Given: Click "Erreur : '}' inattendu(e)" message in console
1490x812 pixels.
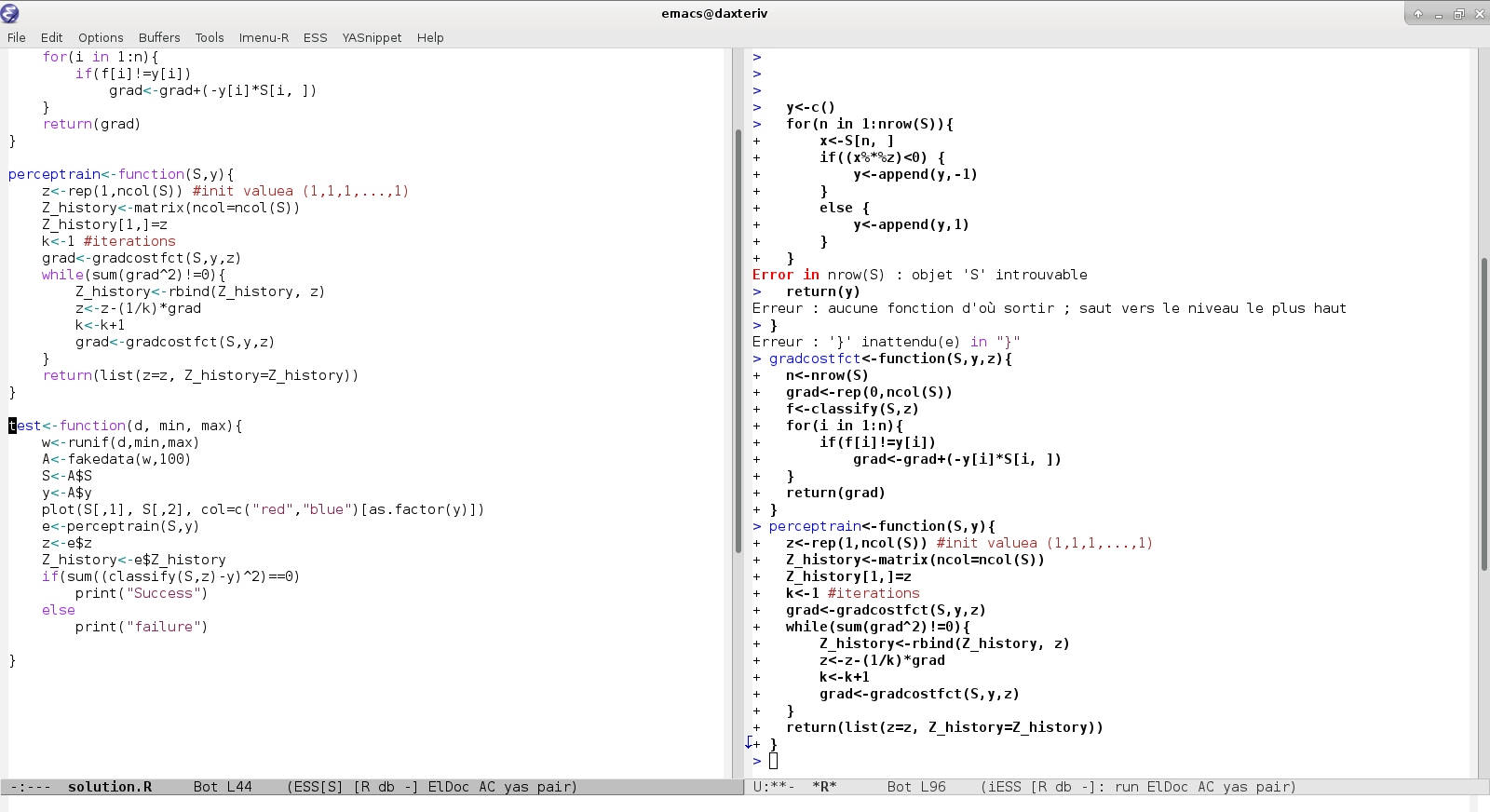Looking at the screenshot, I should click(887, 342).
